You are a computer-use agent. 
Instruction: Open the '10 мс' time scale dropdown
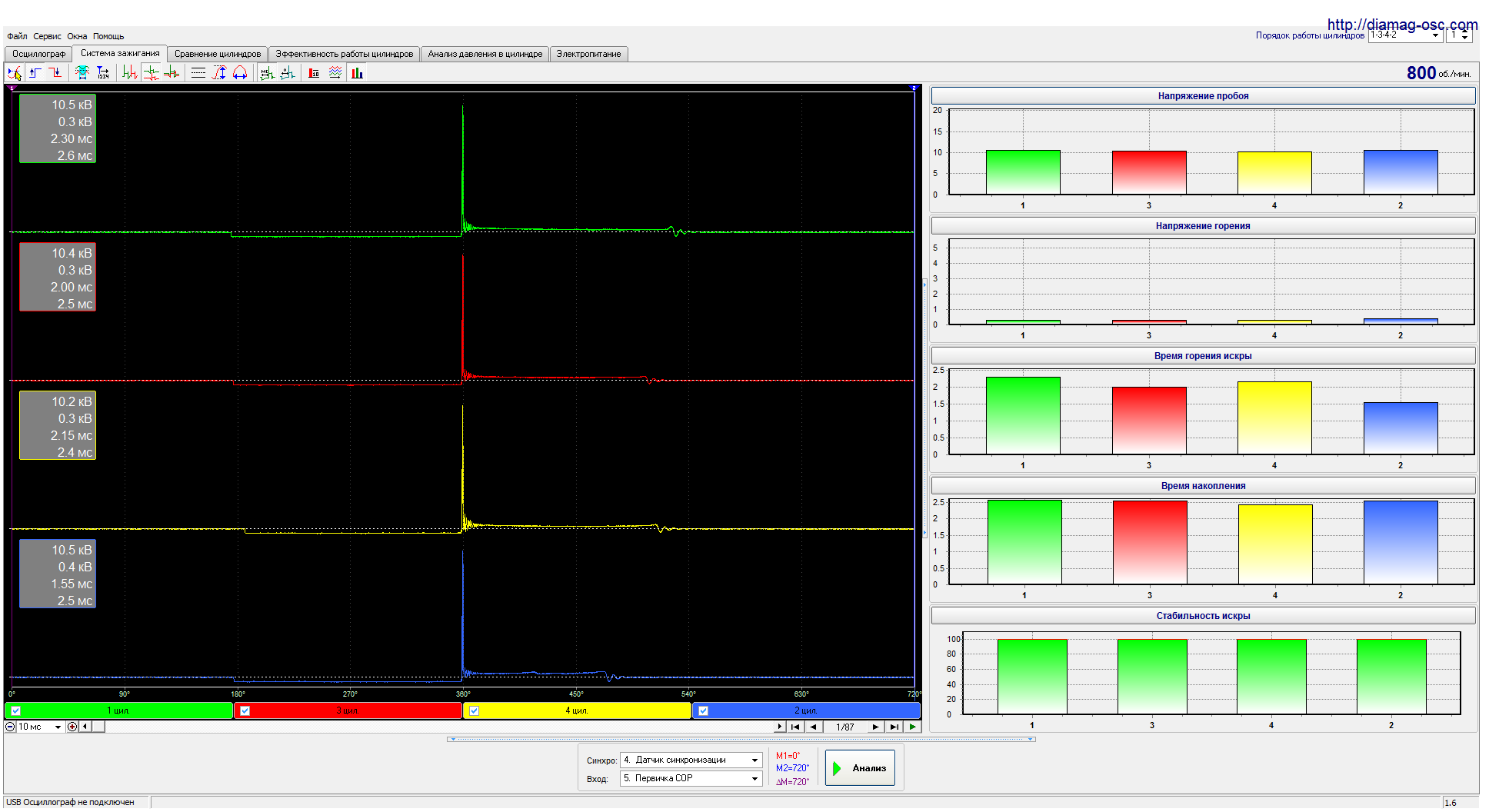[58, 727]
